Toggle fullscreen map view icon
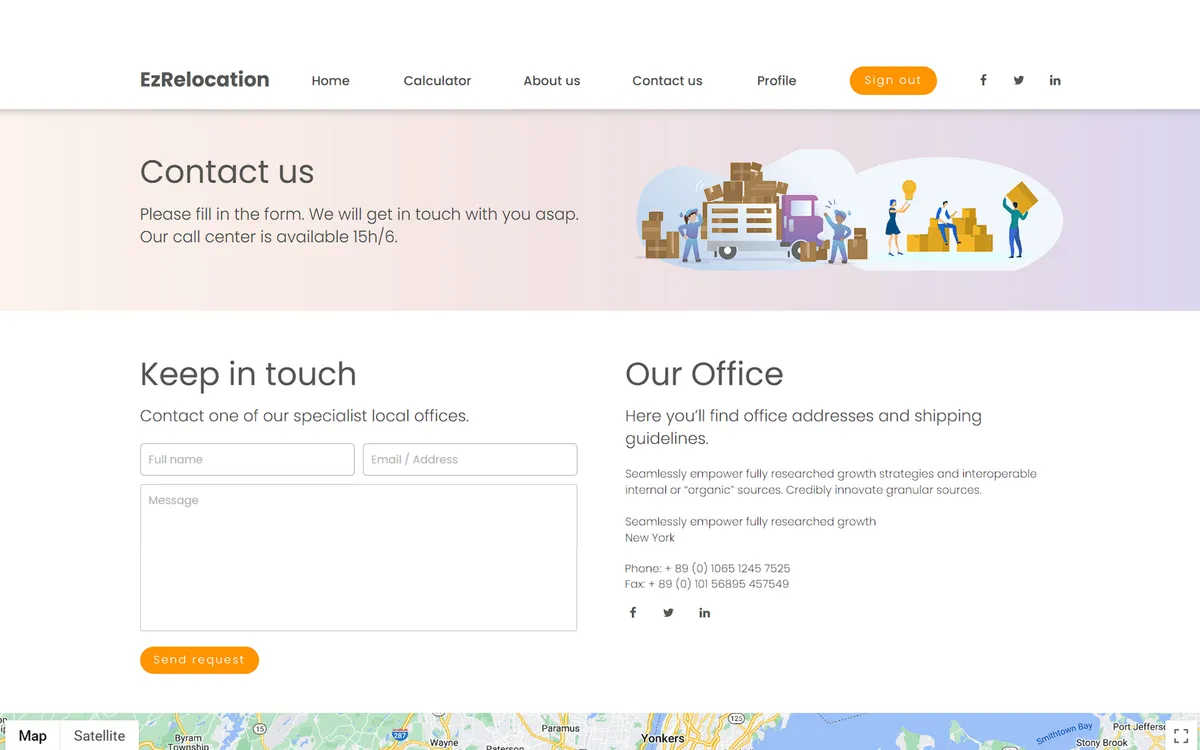 pyautogui.click(x=1181, y=736)
